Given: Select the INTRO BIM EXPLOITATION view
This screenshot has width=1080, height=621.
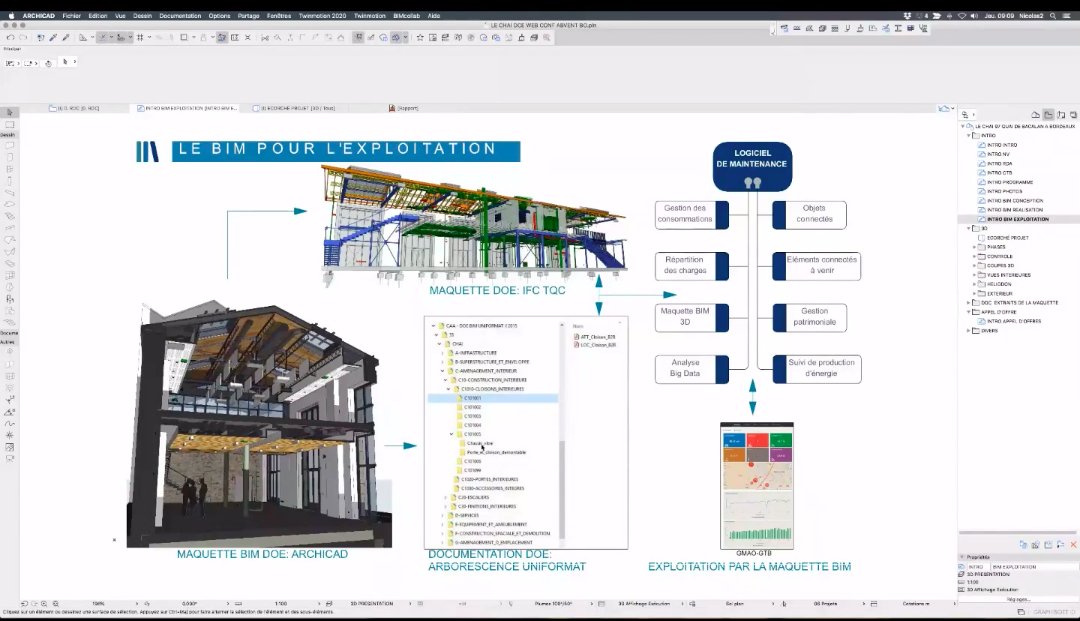Looking at the screenshot, I should pos(1017,219).
